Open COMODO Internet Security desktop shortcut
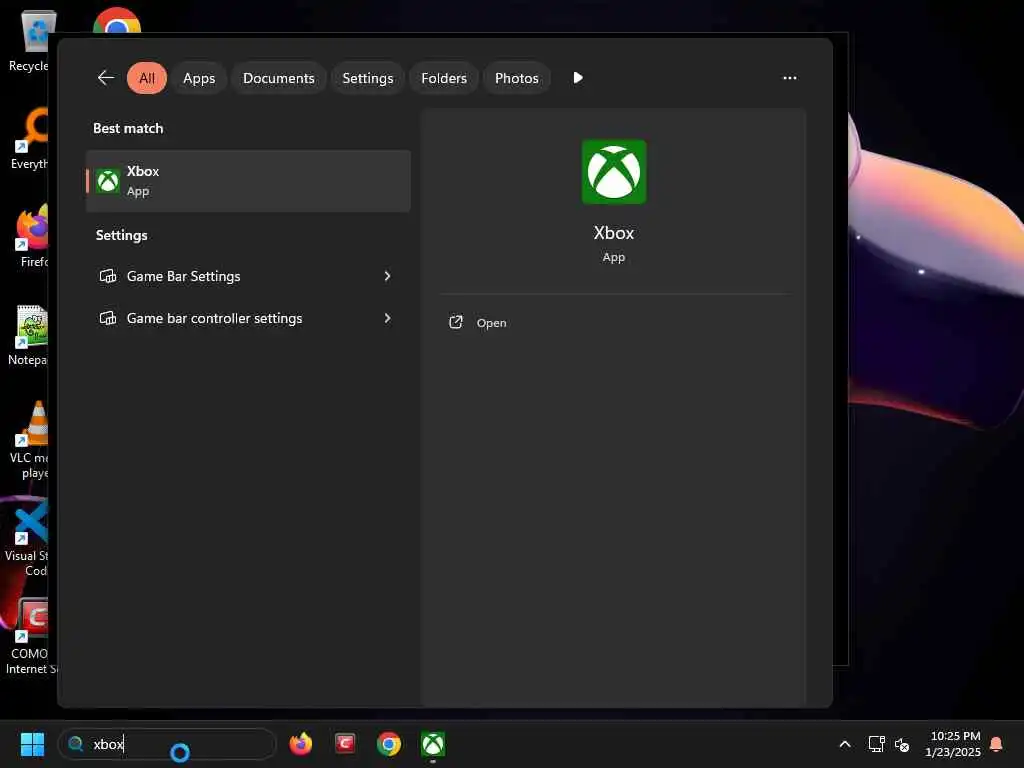Screen dimensions: 1024x768 click(31, 635)
